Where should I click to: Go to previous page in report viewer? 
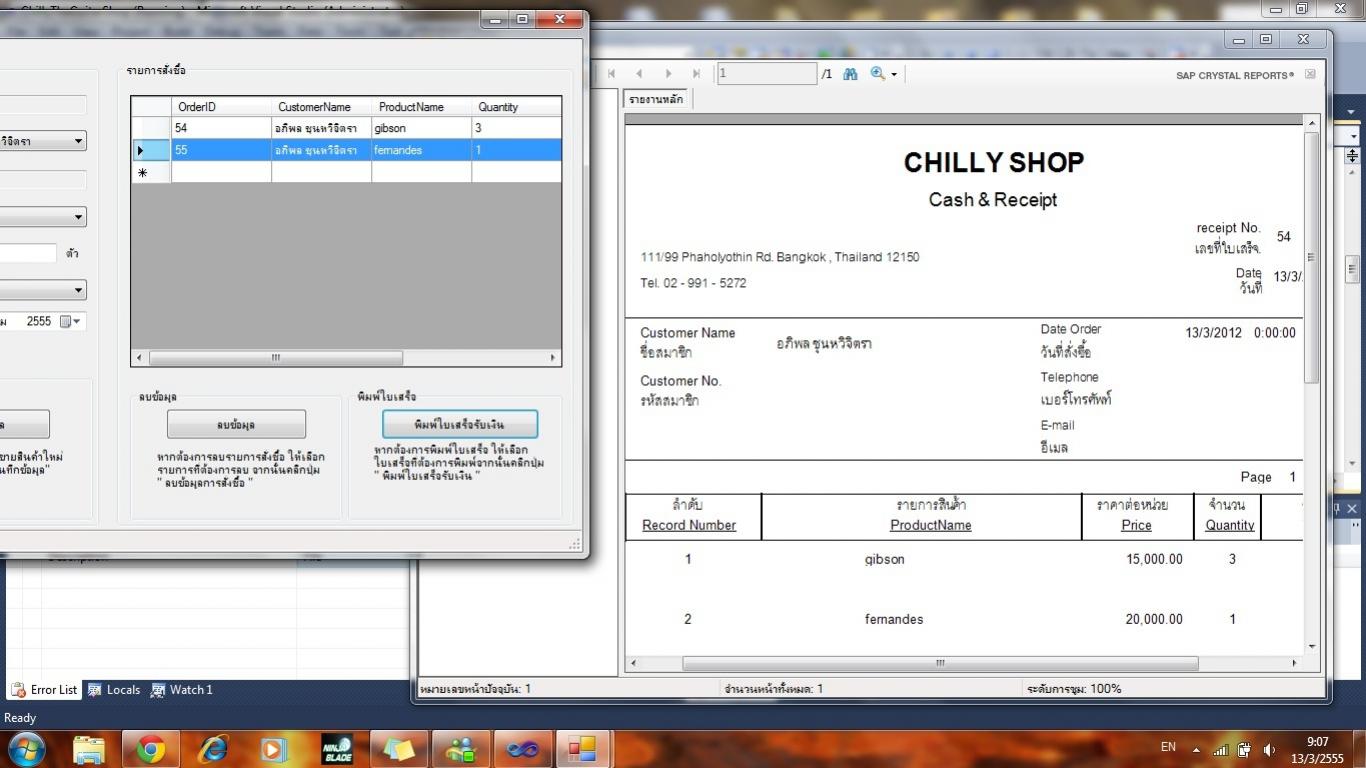click(639, 73)
